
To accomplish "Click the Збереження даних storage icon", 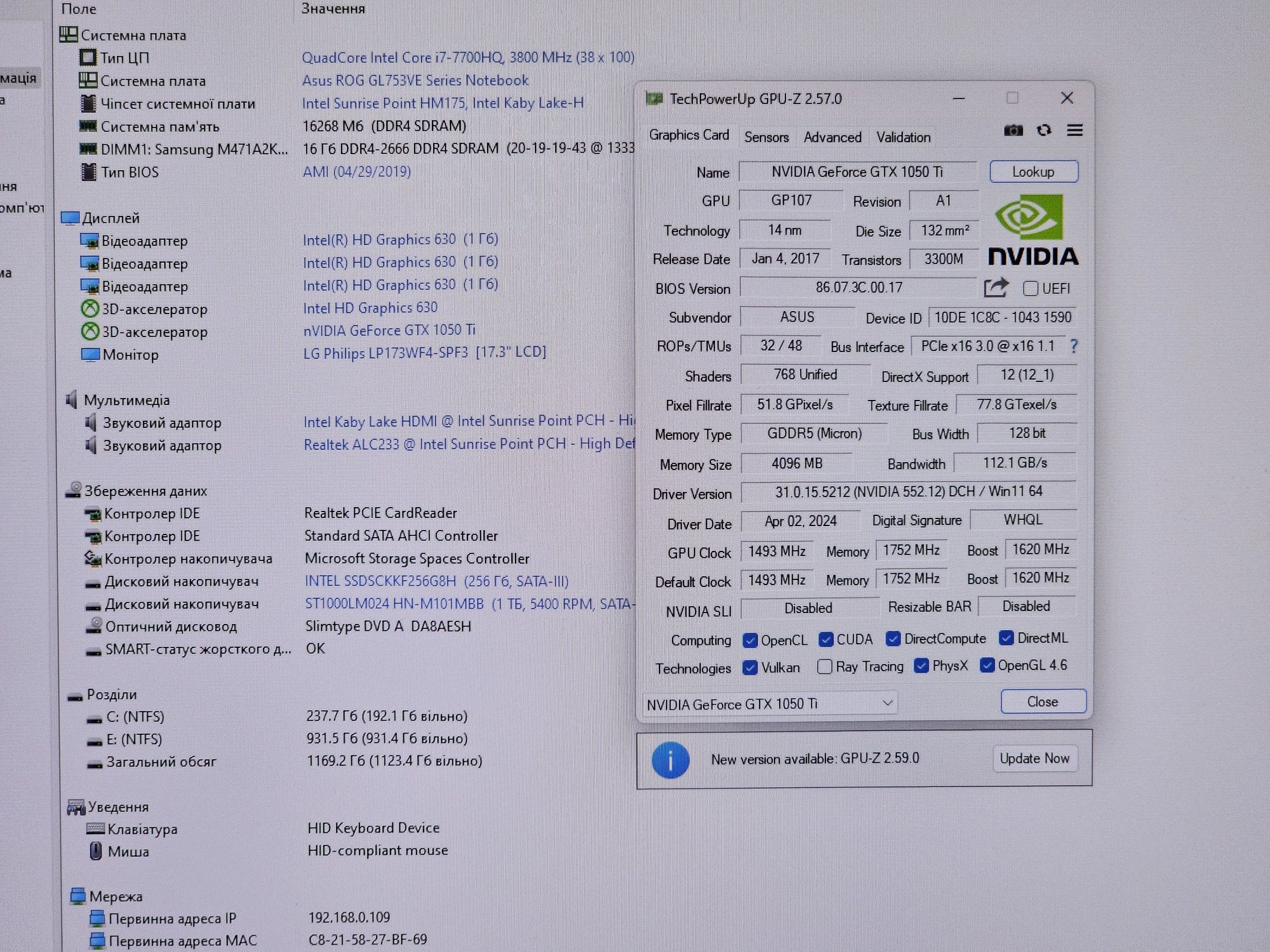I will [74, 489].
